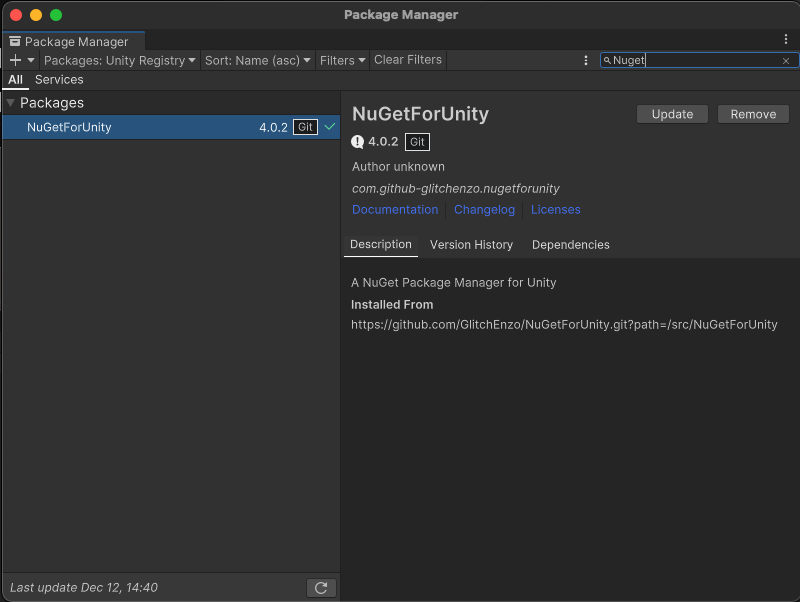Image resolution: width=800 pixels, height=602 pixels.
Task: Clear the search field with the X icon
Action: tap(786, 61)
